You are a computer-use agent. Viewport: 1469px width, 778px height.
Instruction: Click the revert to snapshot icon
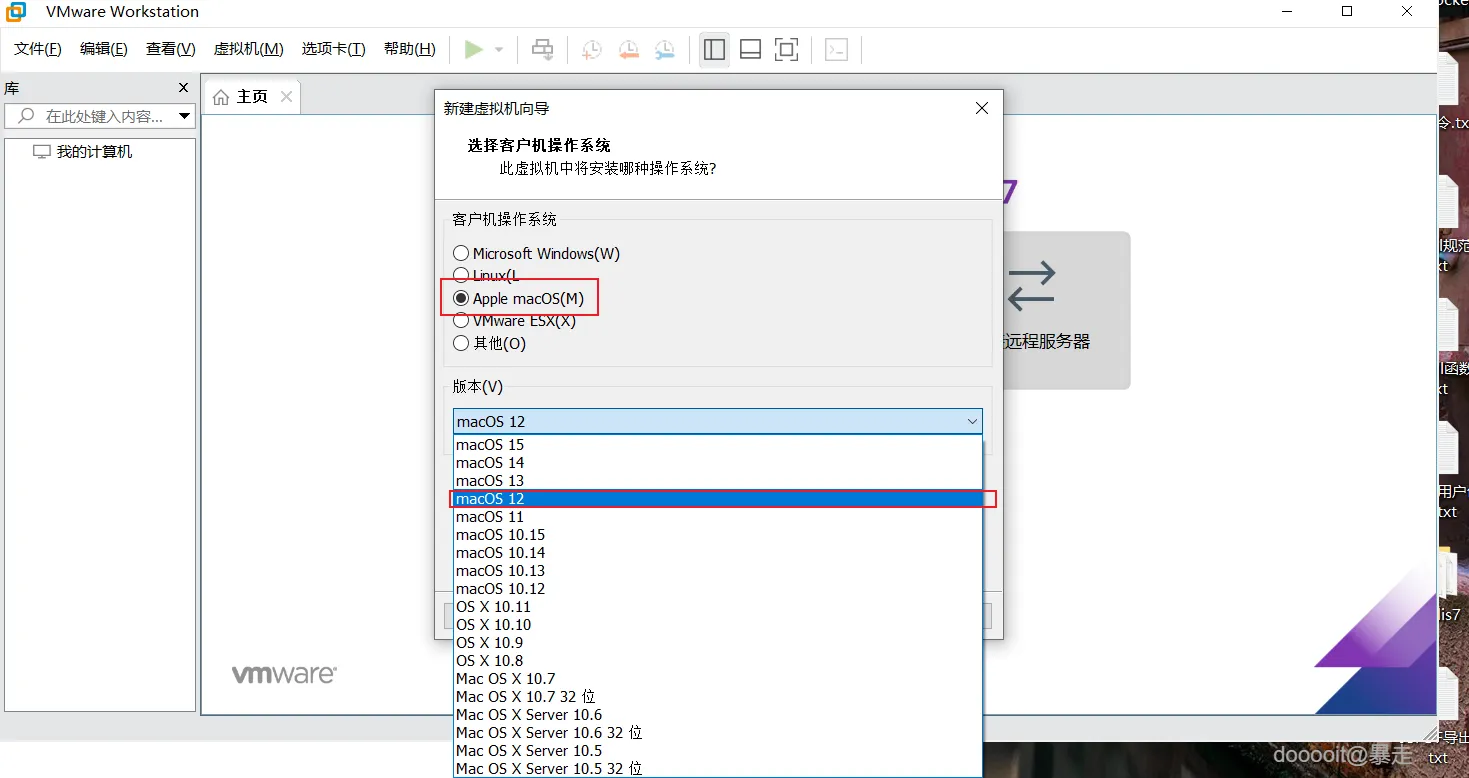(629, 49)
